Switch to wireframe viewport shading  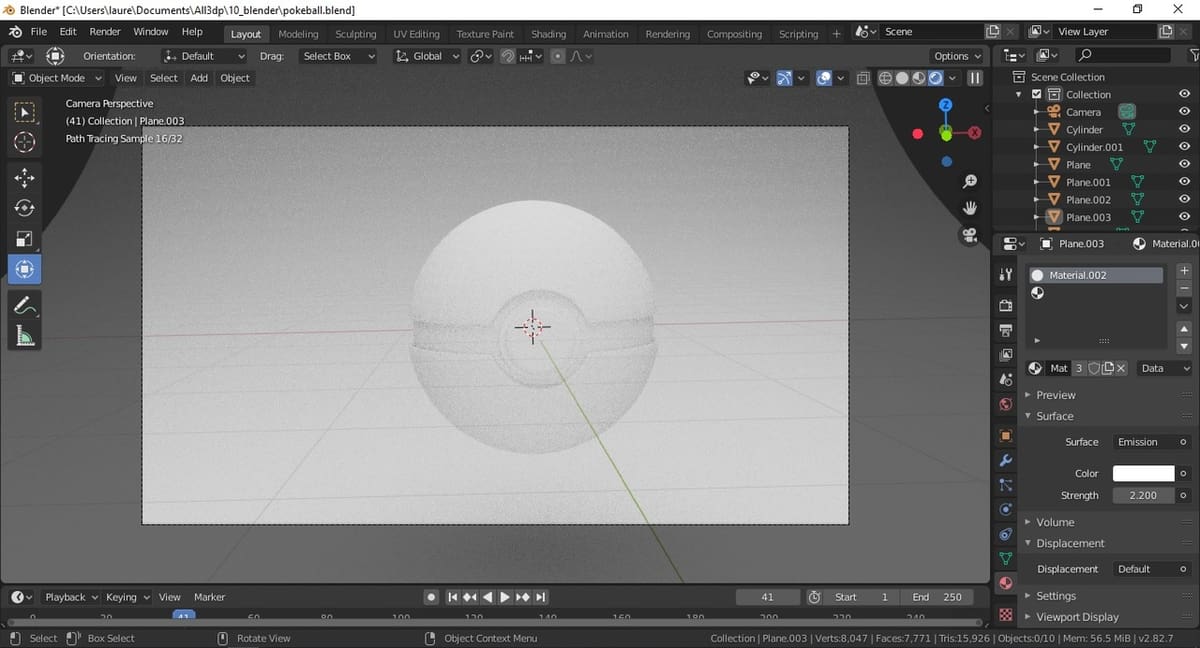(886, 78)
